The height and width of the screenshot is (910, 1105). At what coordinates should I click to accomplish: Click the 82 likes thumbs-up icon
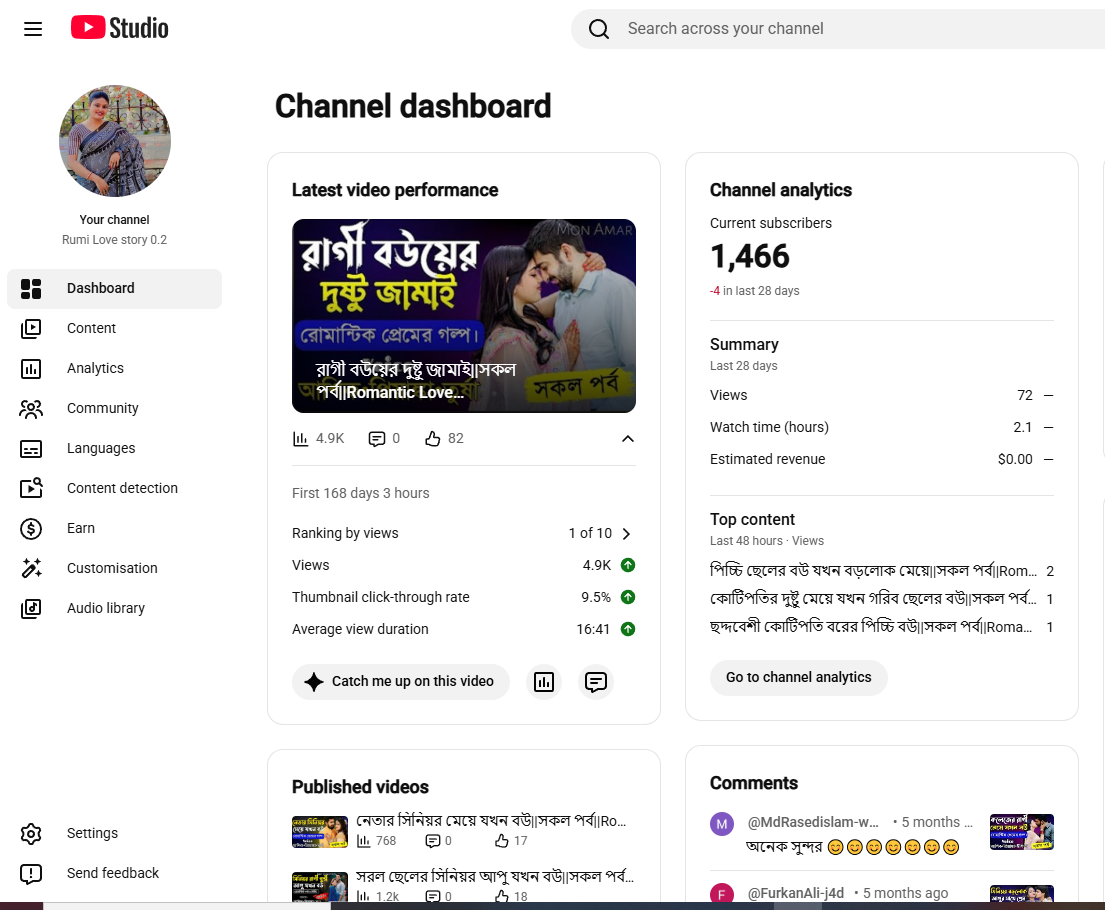pyautogui.click(x=433, y=439)
